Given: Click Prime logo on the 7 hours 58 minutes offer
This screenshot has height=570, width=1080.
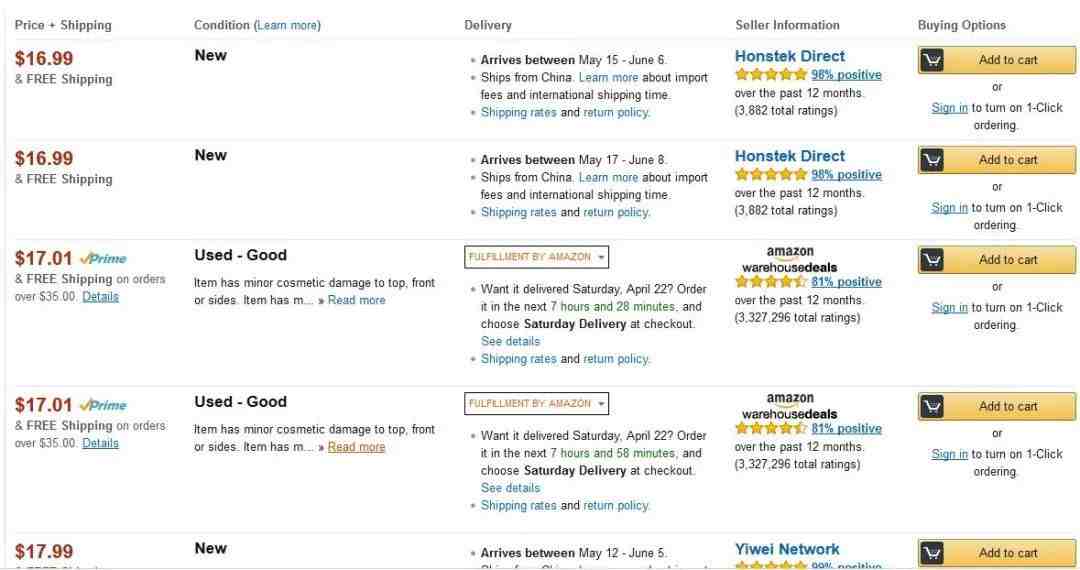Looking at the screenshot, I should coord(103,405).
